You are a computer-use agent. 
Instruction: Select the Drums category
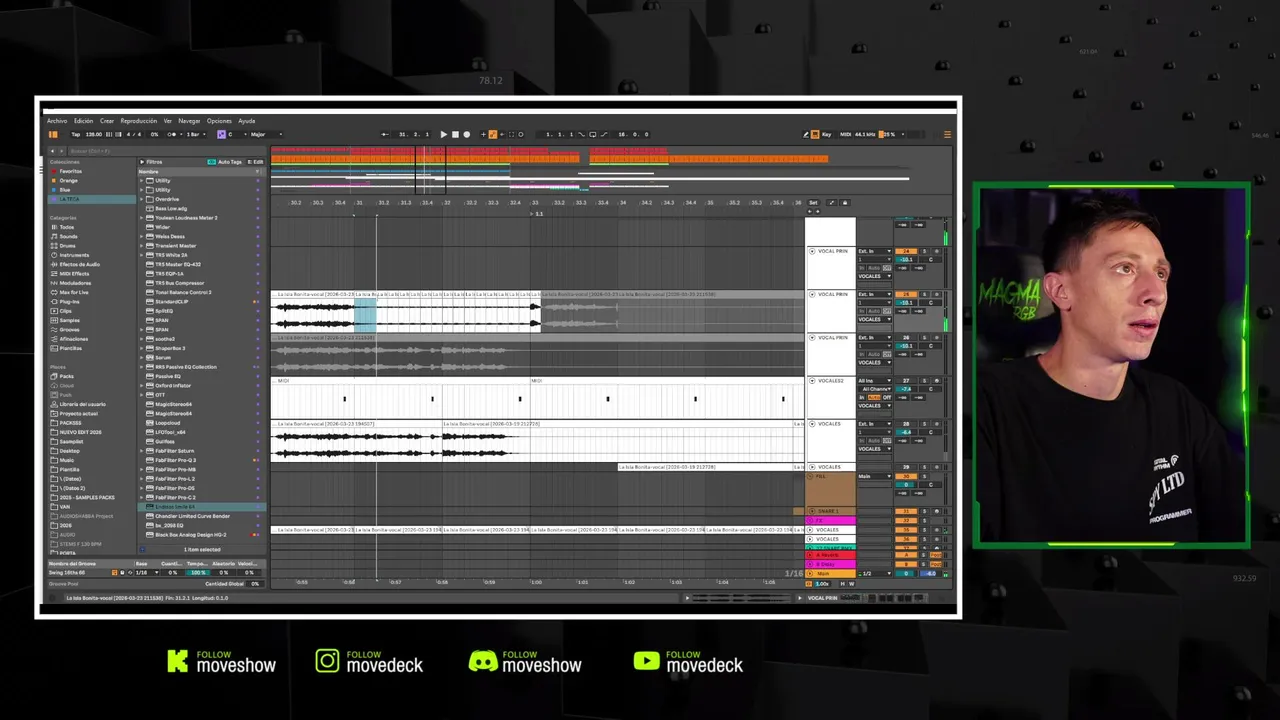[x=67, y=245]
